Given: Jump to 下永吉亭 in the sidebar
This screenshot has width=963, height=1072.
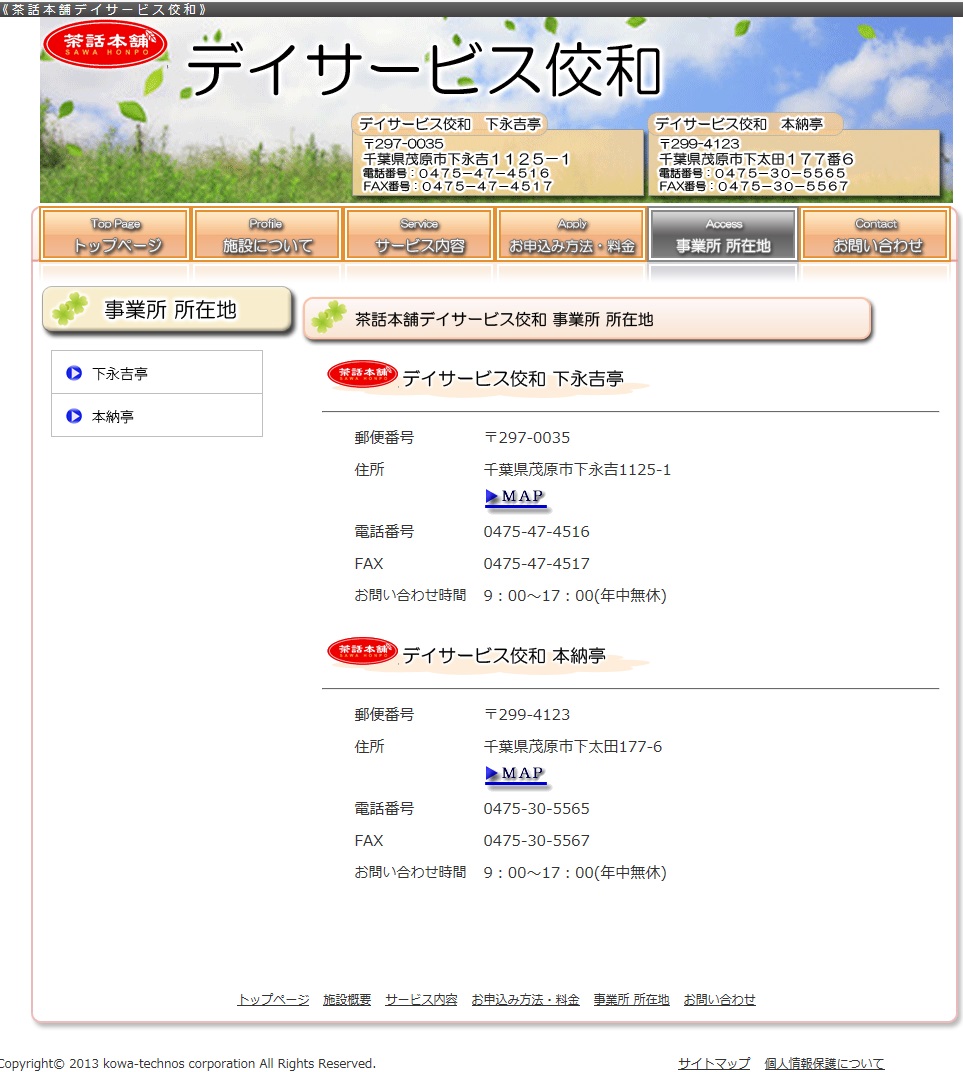Looking at the screenshot, I should (x=157, y=373).
